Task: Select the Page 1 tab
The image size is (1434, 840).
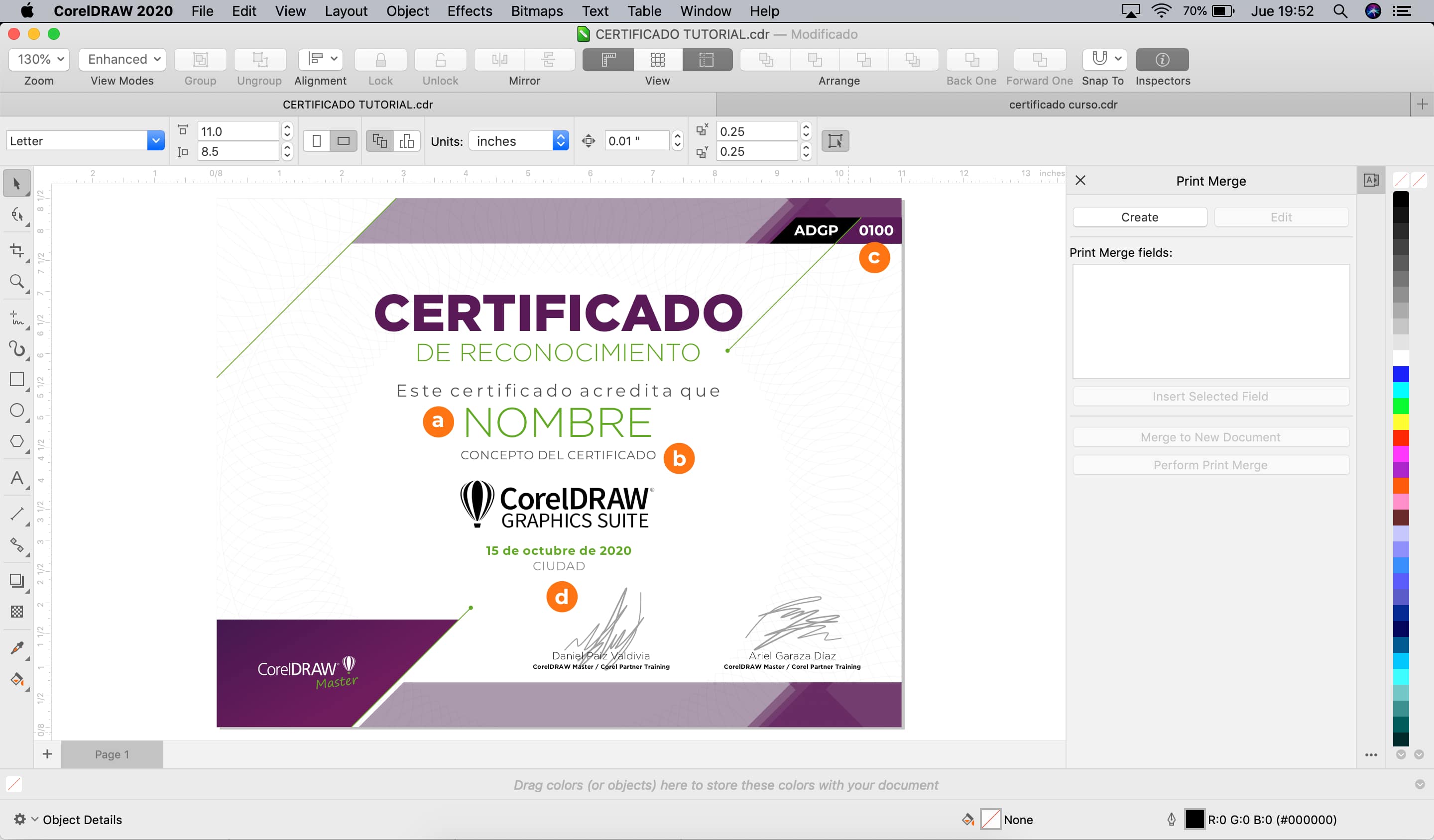Action: (x=112, y=754)
